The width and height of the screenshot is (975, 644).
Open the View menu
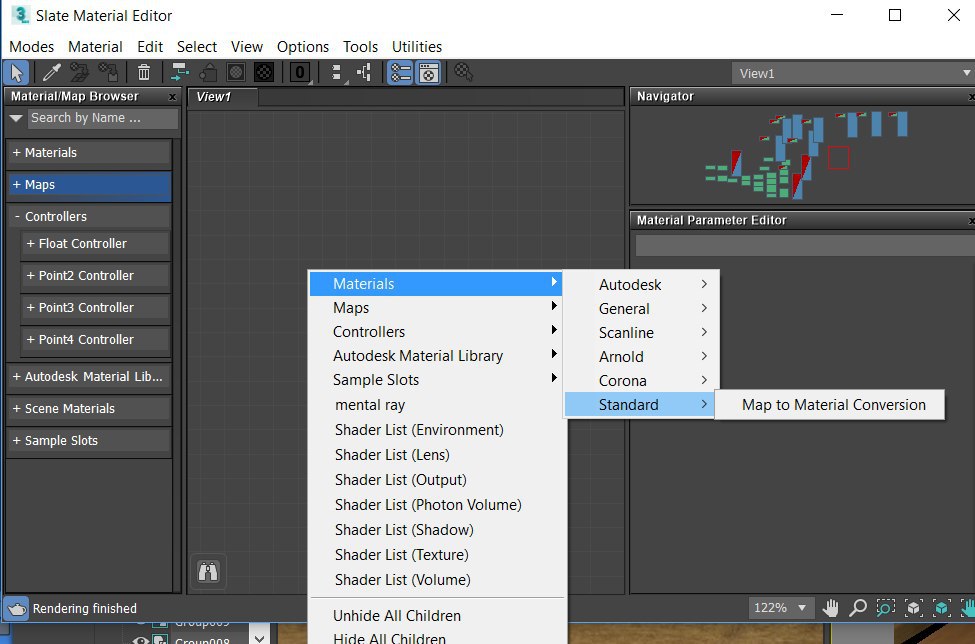tap(246, 47)
